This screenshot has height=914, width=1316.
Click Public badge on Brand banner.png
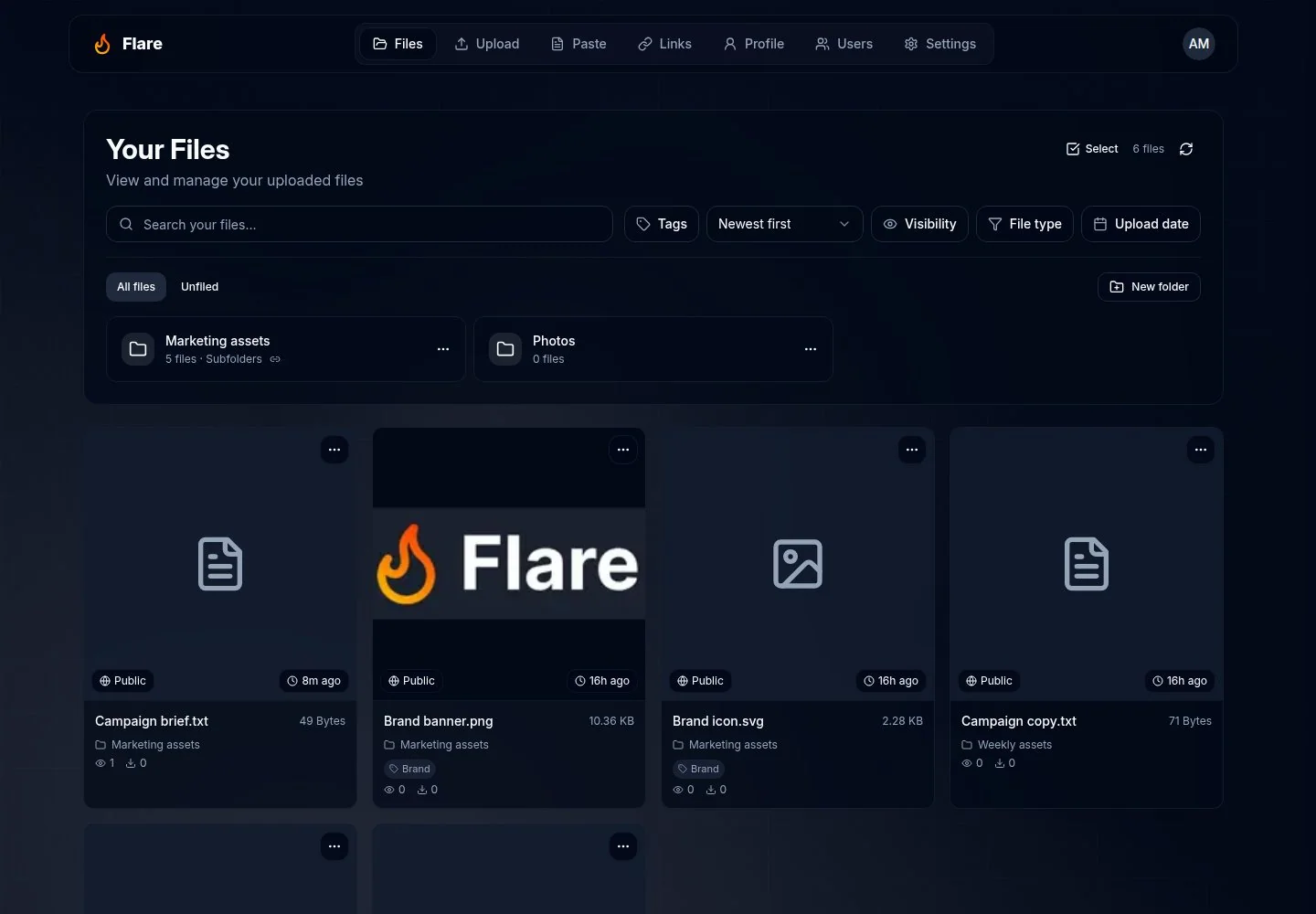pyautogui.click(x=411, y=681)
